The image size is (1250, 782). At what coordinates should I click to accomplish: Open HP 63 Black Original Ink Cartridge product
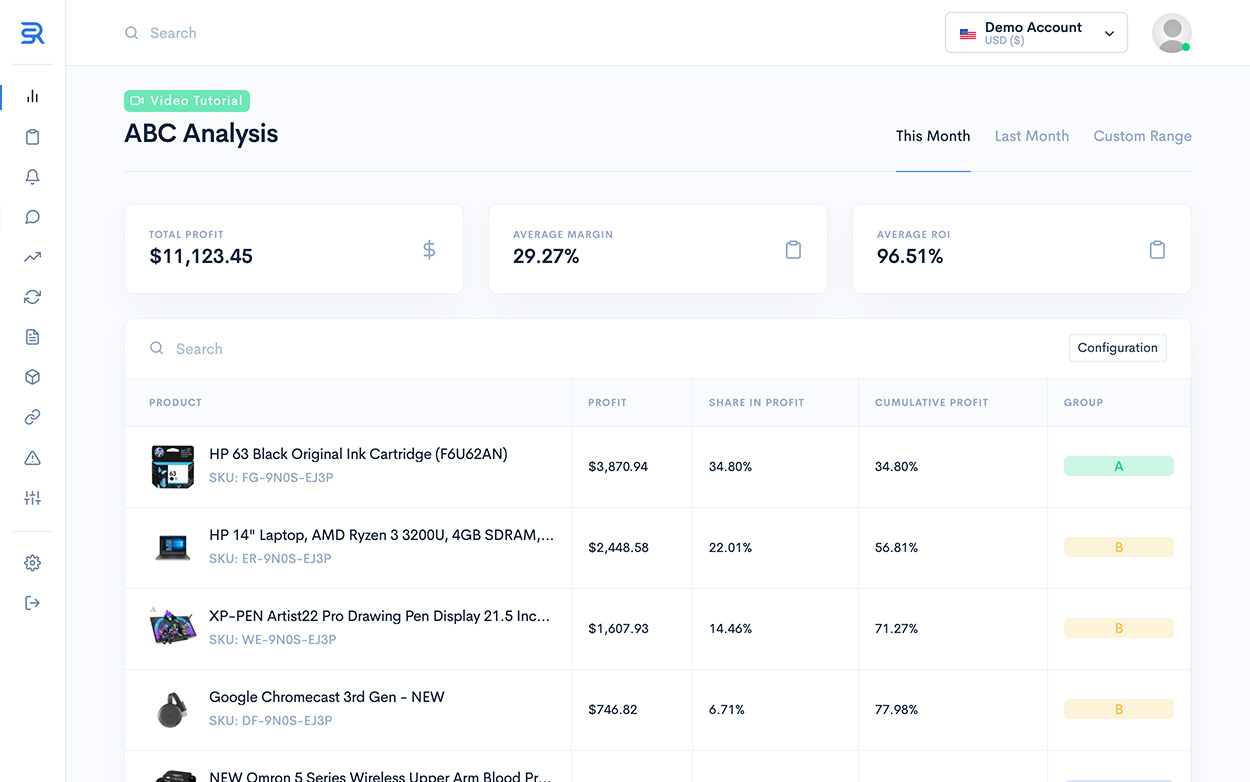pos(358,454)
